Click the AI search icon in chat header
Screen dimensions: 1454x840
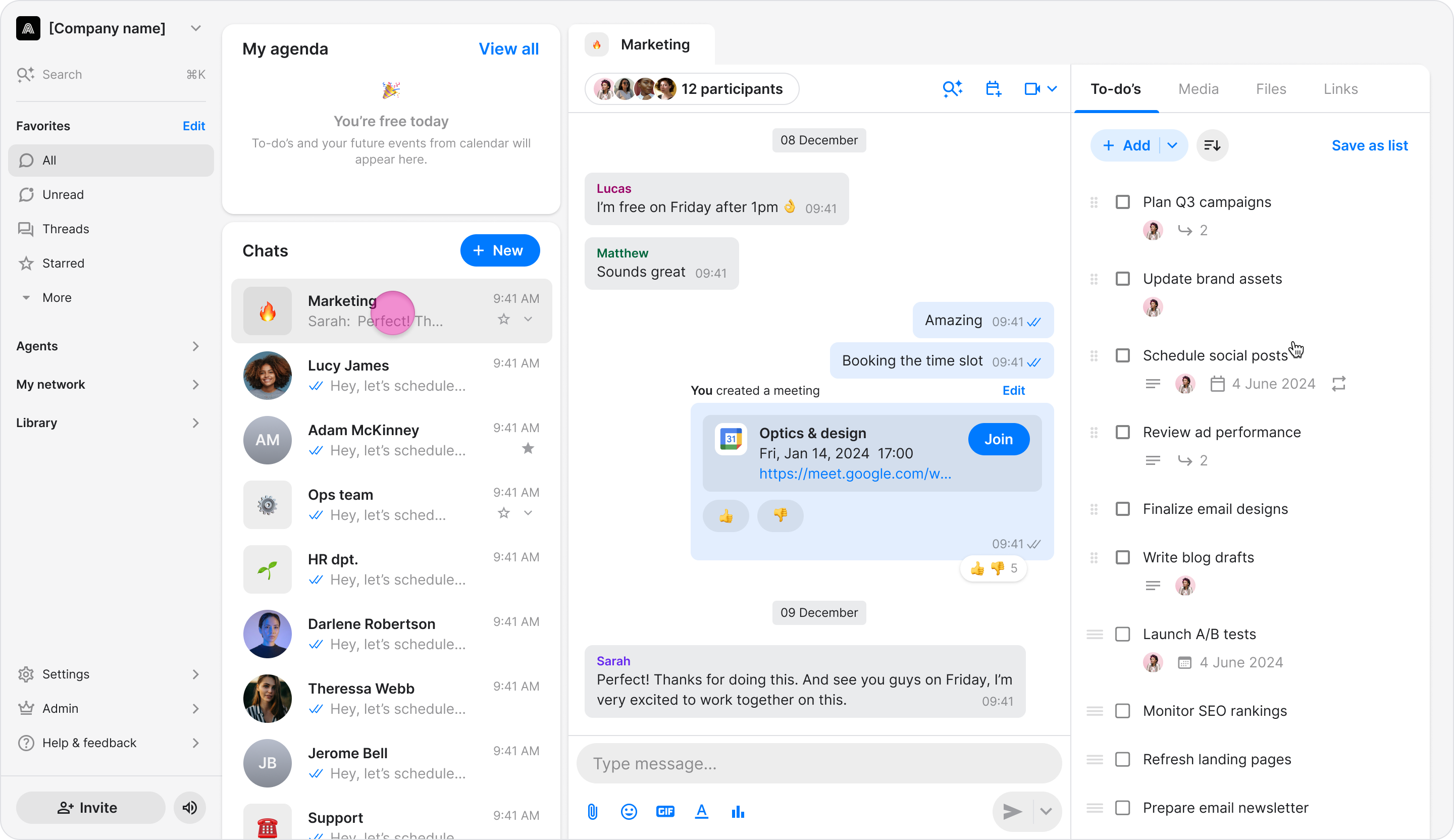953,89
